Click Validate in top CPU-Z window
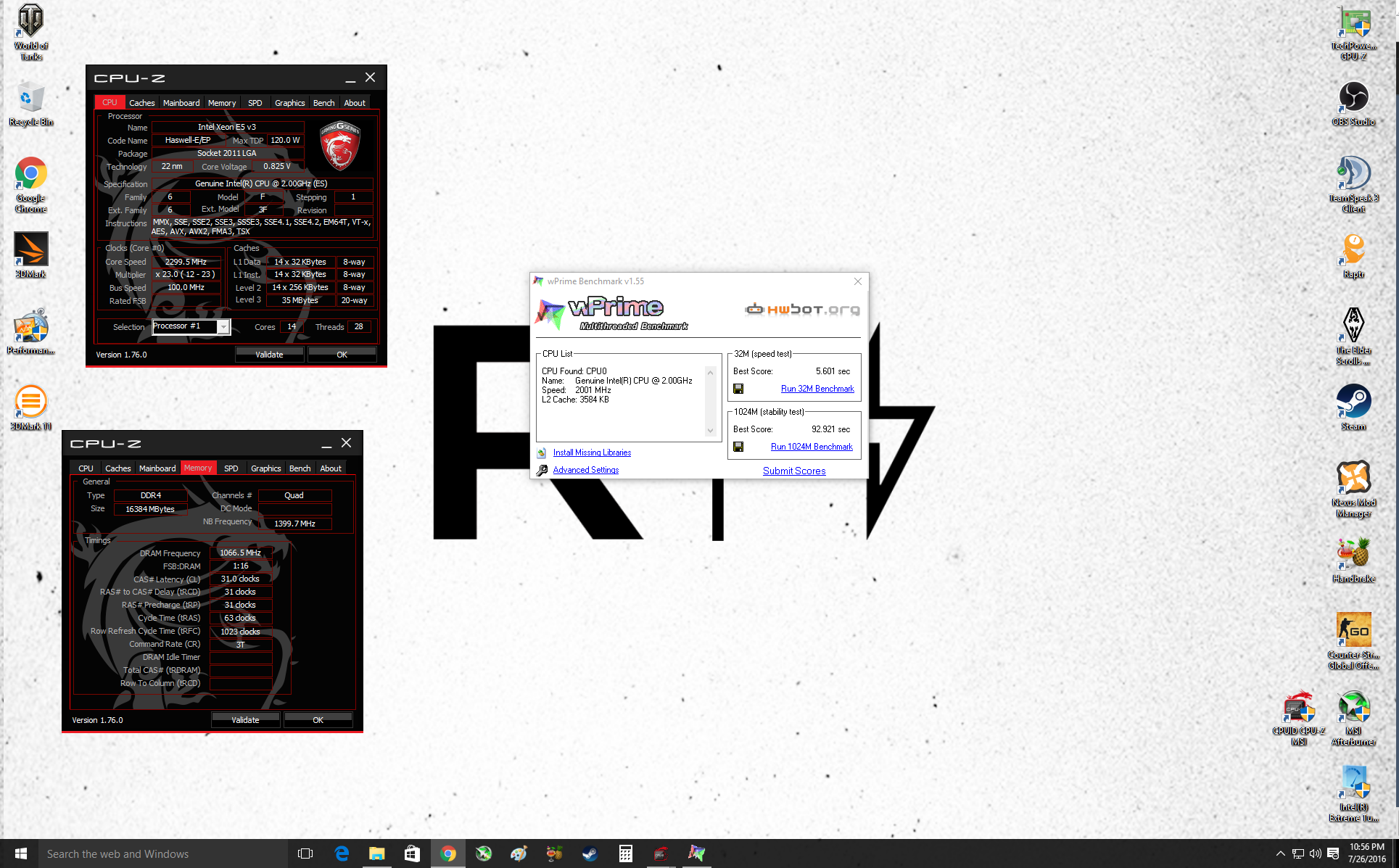This screenshot has width=1399, height=868. (x=269, y=355)
